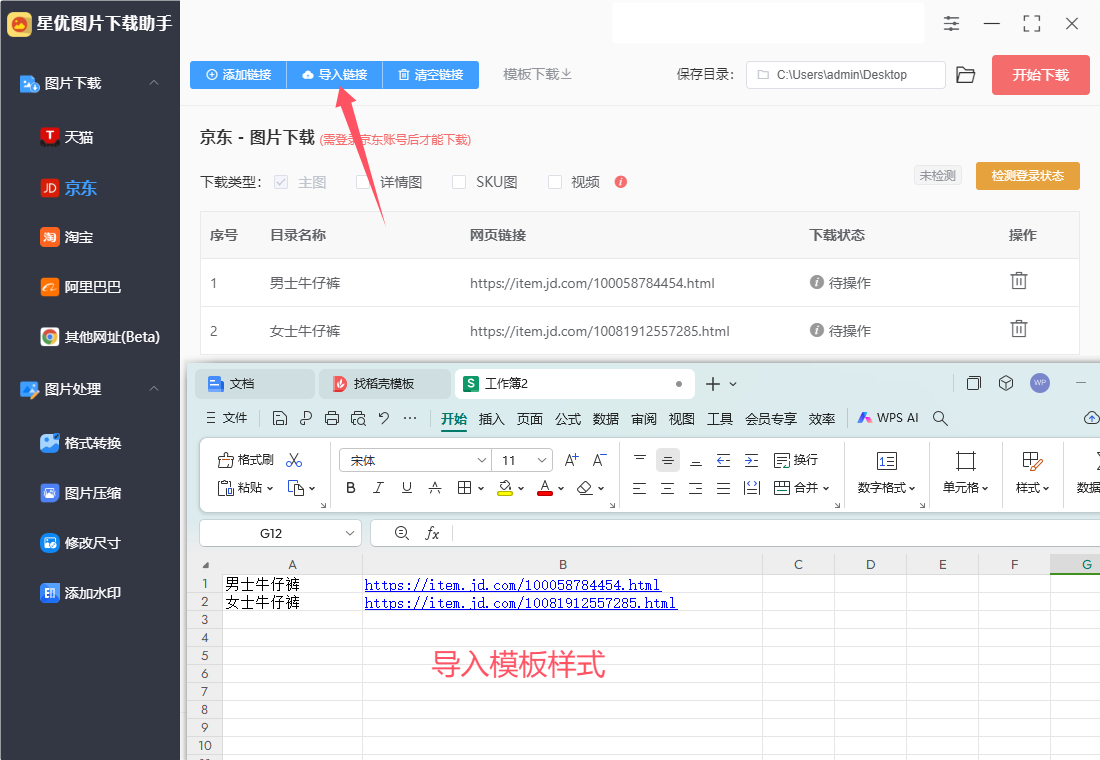Open the 图片压缩 tool
This screenshot has width=1100, height=760.
(81, 493)
